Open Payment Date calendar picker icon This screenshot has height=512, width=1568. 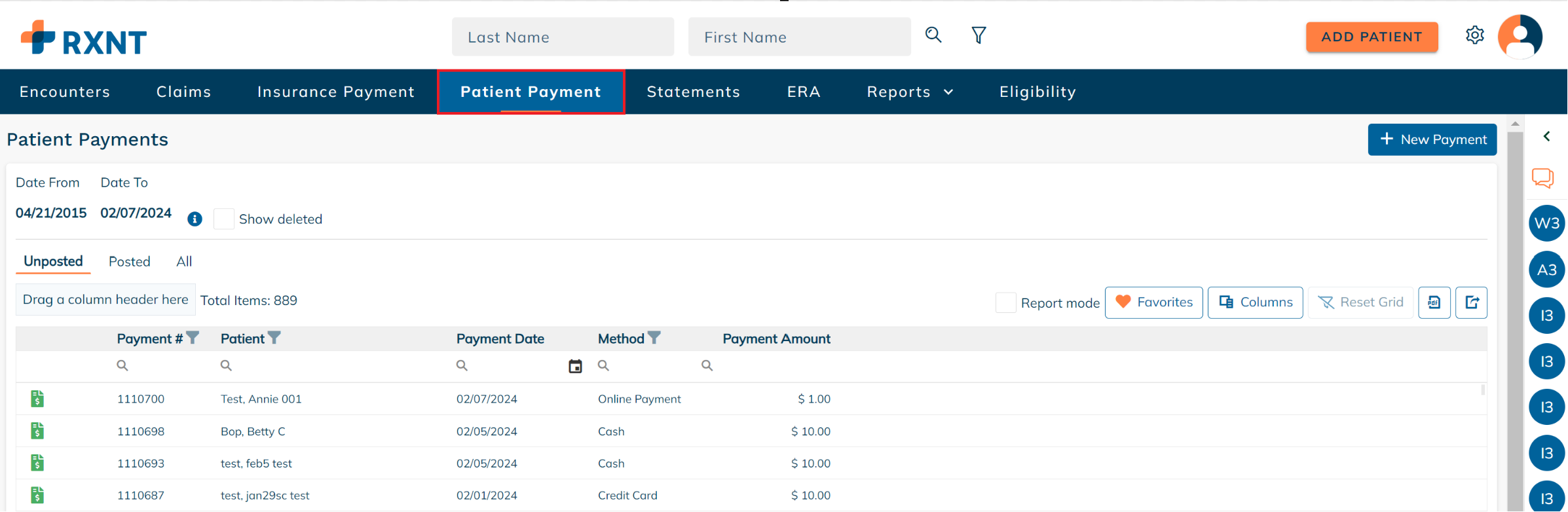click(x=575, y=367)
